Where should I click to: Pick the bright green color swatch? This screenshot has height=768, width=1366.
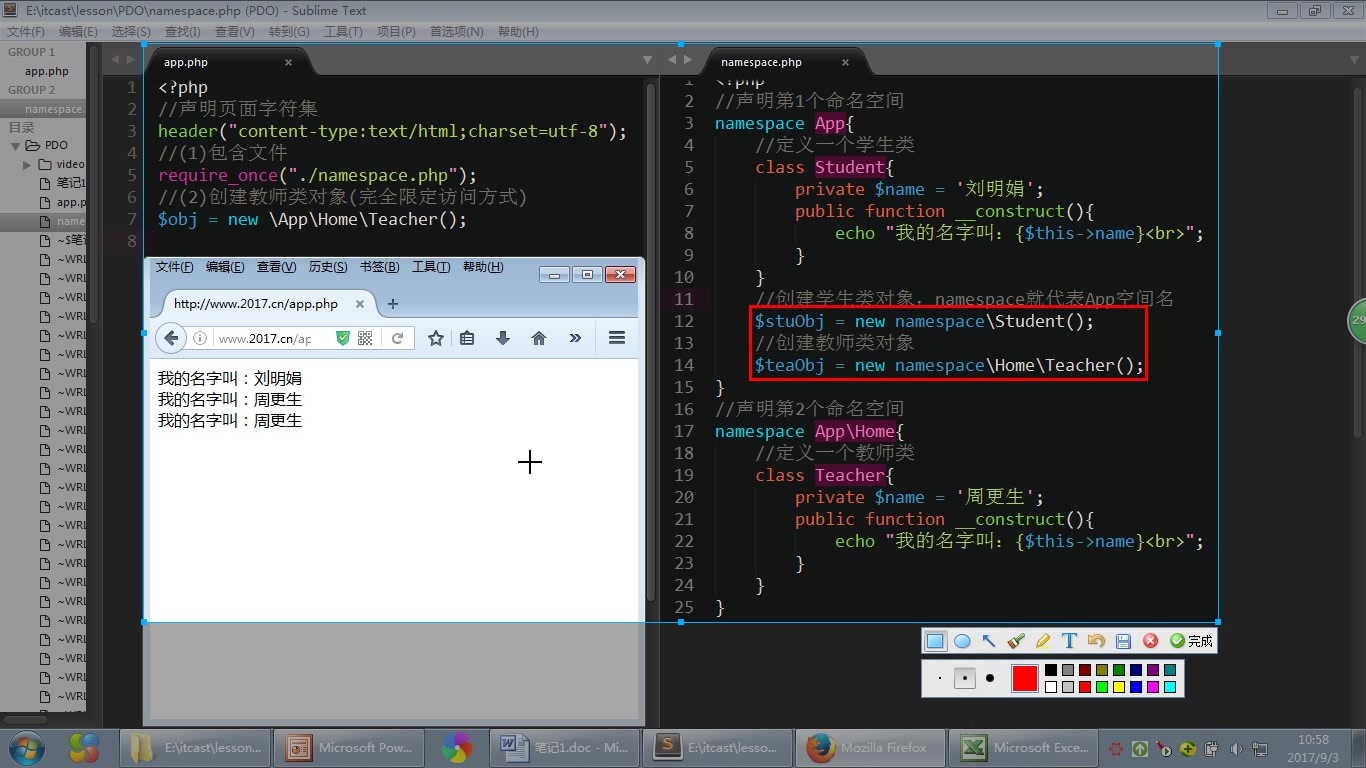click(1102, 687)
